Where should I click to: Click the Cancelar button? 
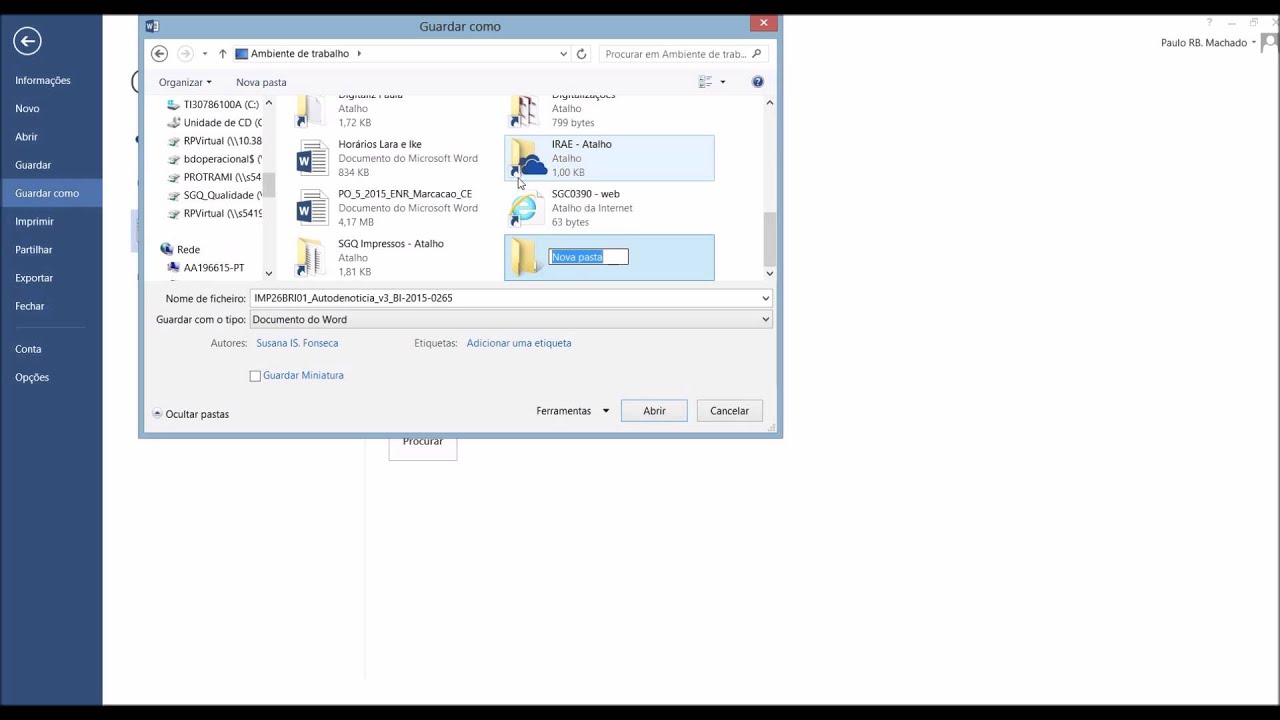(729, 411)
